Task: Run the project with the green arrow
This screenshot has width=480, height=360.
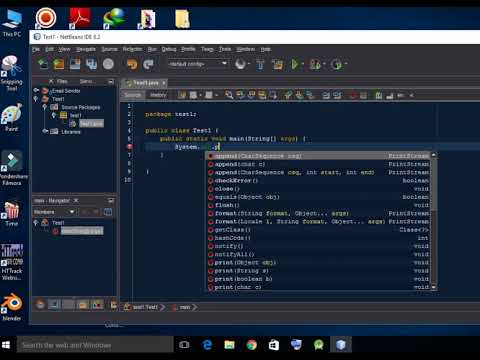Action: click(295, 64)
